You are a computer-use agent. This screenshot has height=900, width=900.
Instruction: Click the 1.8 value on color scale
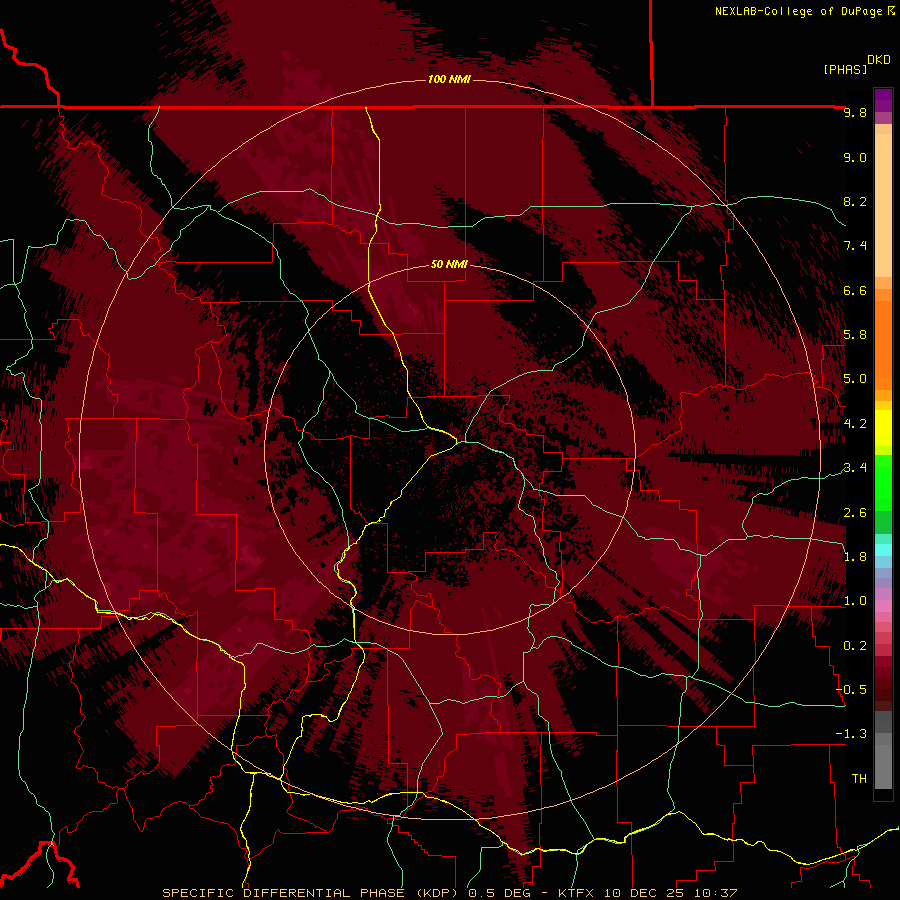pos(855,557)
